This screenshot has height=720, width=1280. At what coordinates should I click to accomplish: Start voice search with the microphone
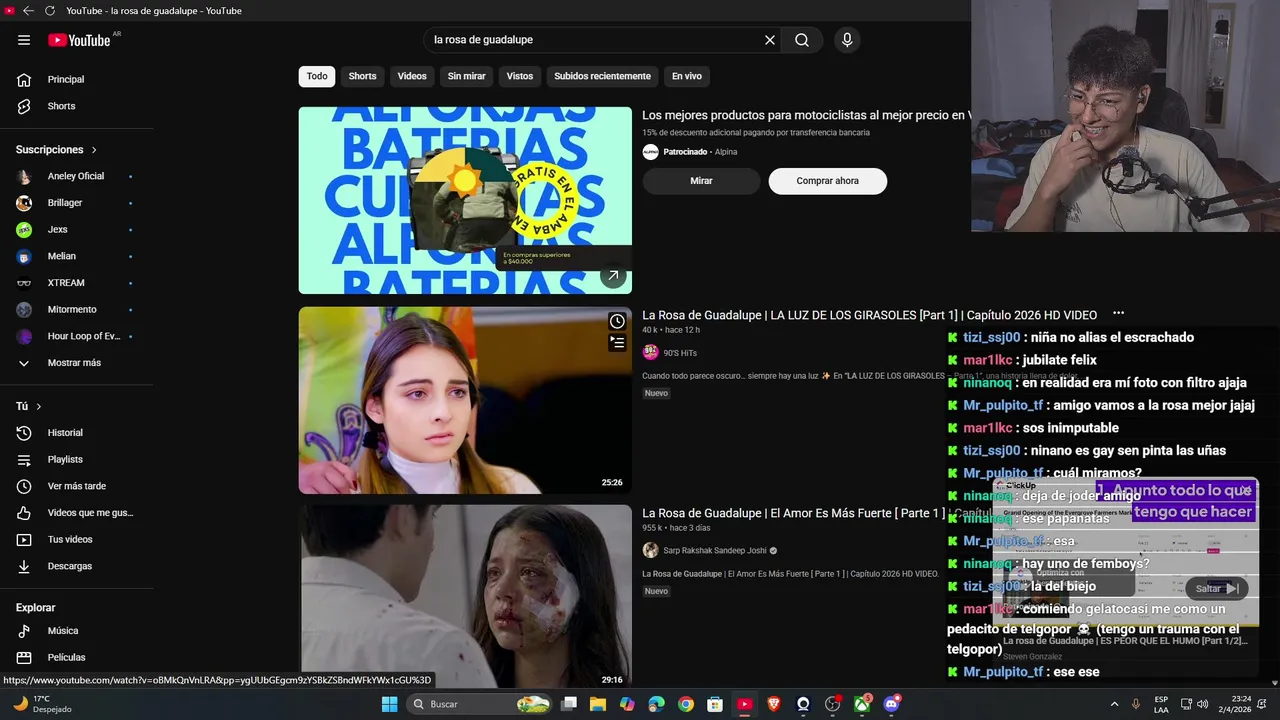[847, 40]
